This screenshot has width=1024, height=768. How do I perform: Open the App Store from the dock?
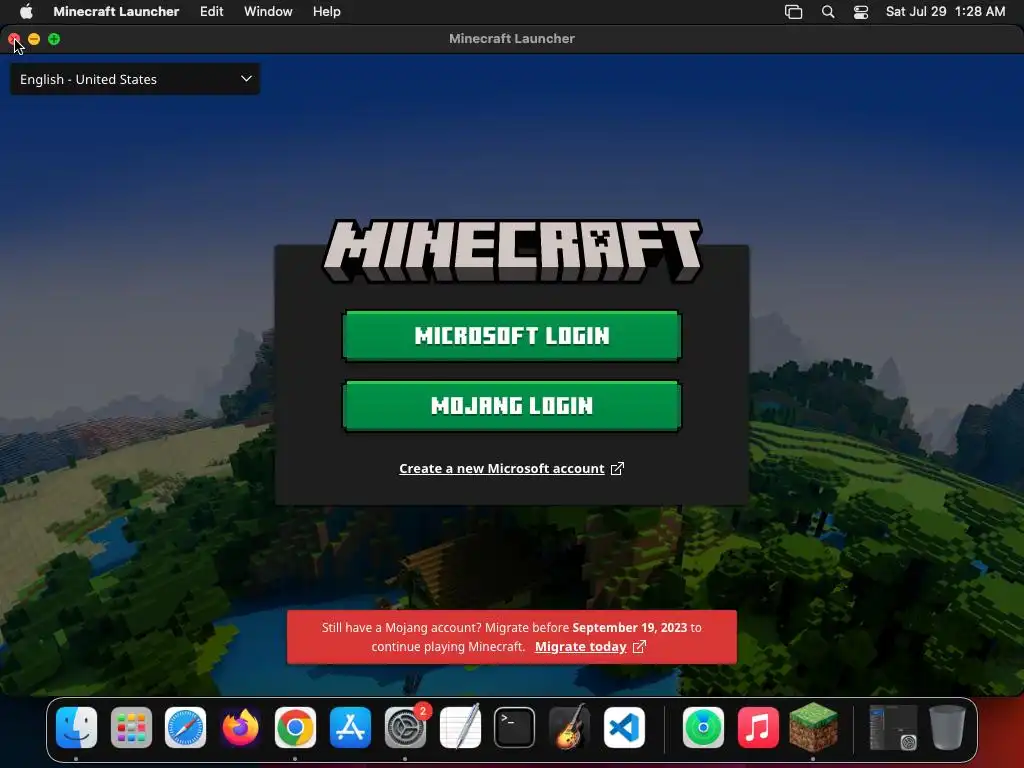(x=350, y=727)
